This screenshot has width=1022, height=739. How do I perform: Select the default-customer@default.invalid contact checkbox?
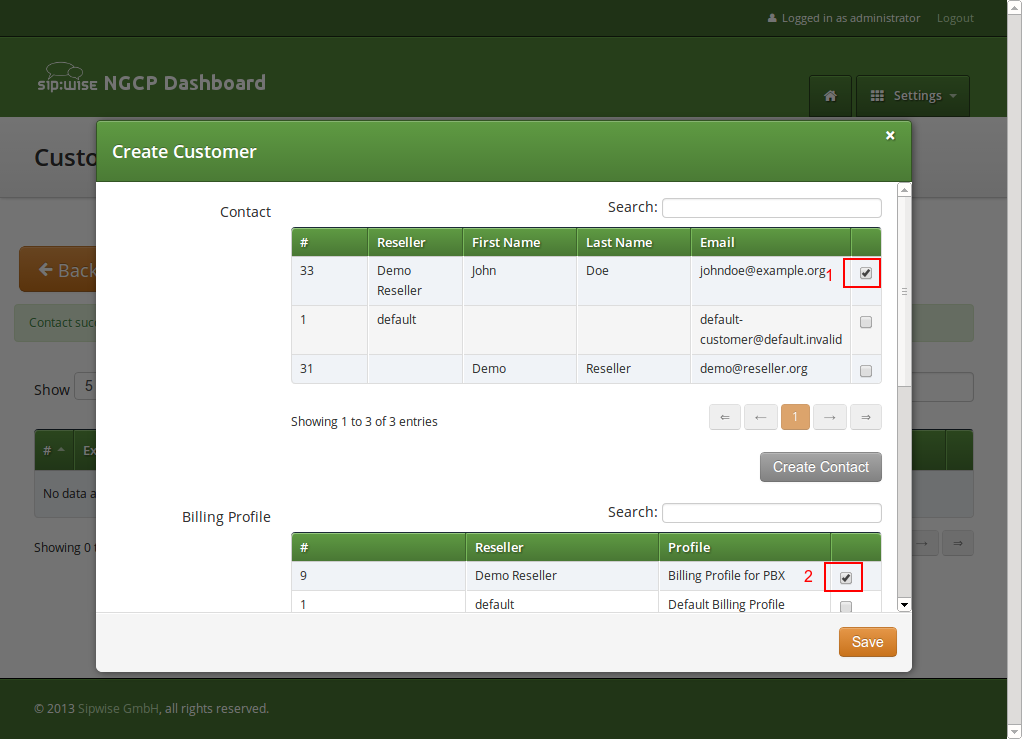pos(865,321)
